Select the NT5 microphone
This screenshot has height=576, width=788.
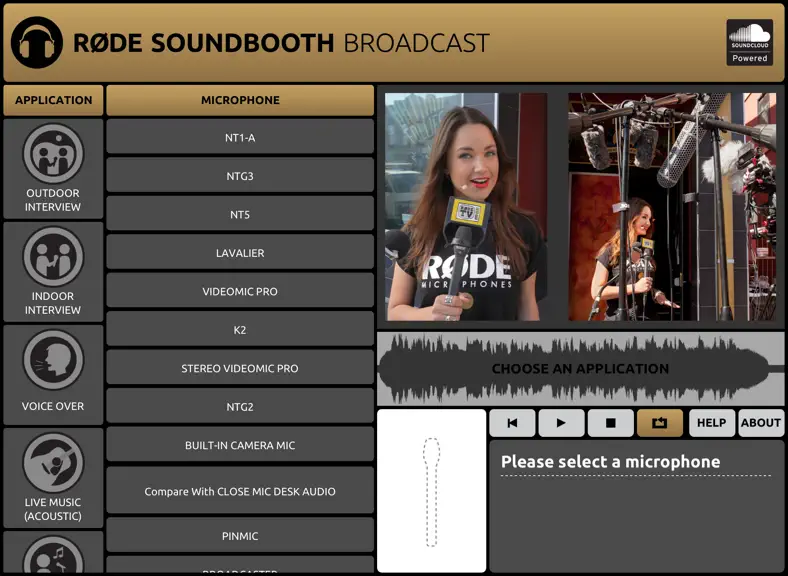coord(240,214)
